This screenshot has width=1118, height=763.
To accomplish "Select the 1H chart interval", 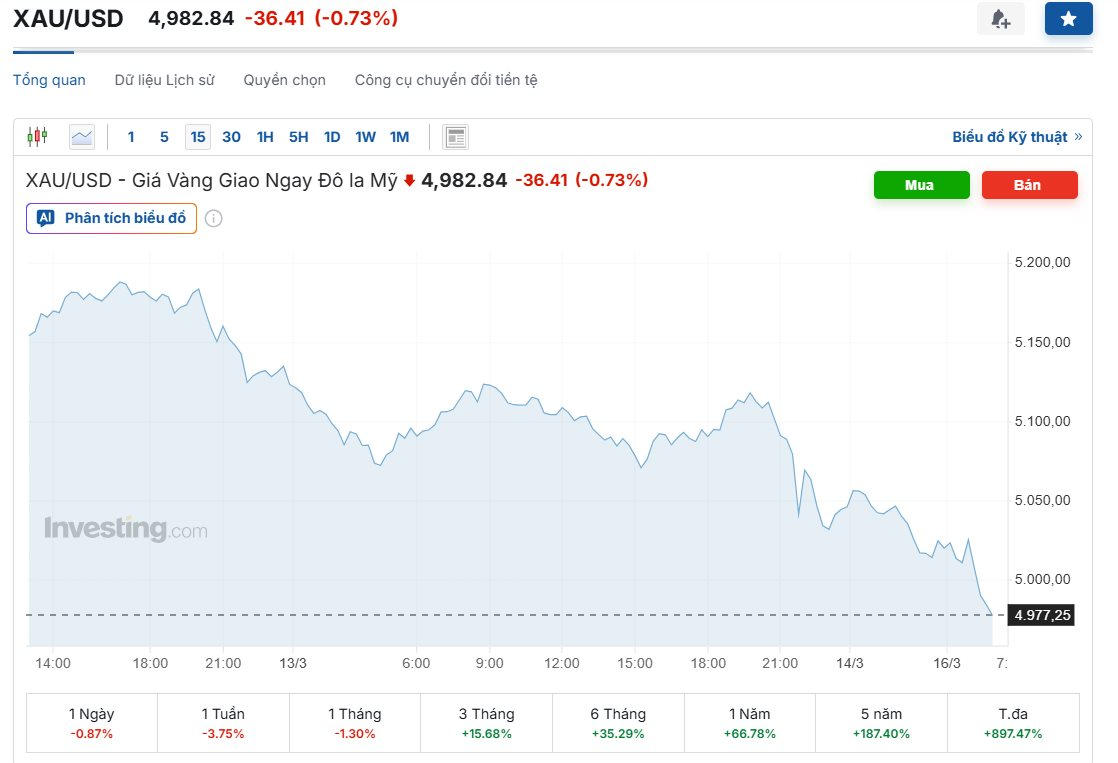I will tap(265, 137).
